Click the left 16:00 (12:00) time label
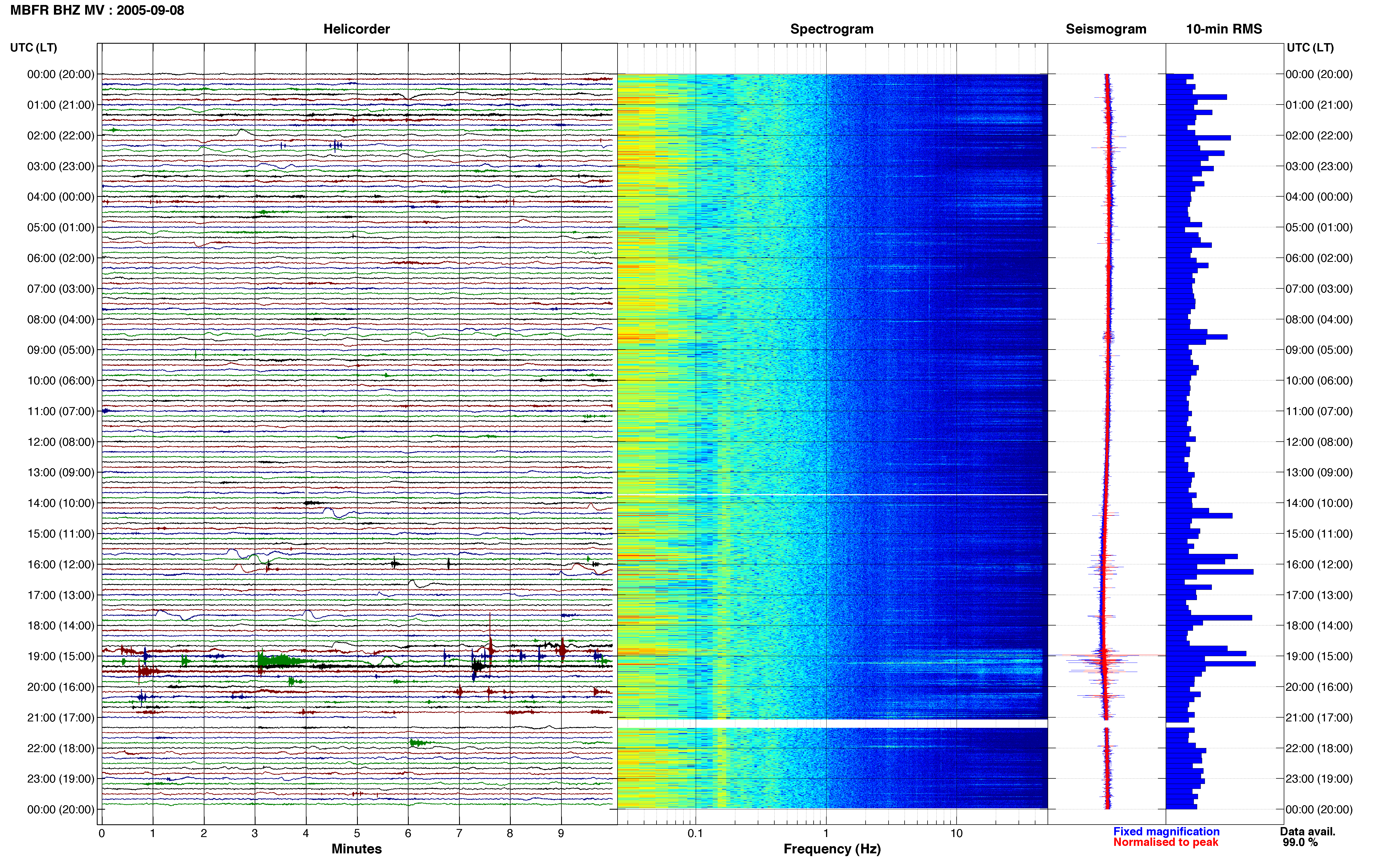1388x868 pixels. tap(61, 564)
